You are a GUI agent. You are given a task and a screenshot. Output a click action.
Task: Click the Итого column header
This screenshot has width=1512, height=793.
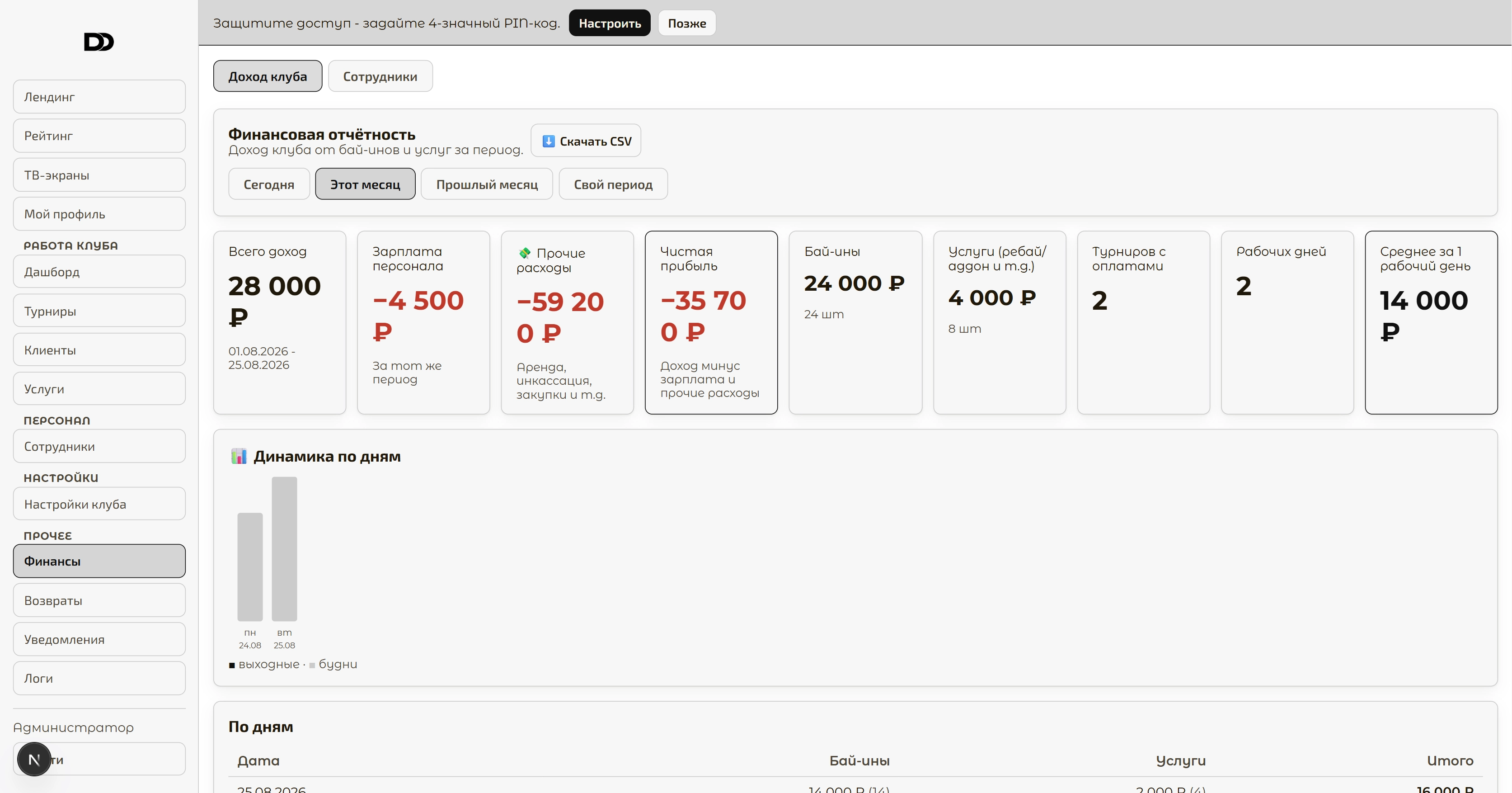[1450, 761]
